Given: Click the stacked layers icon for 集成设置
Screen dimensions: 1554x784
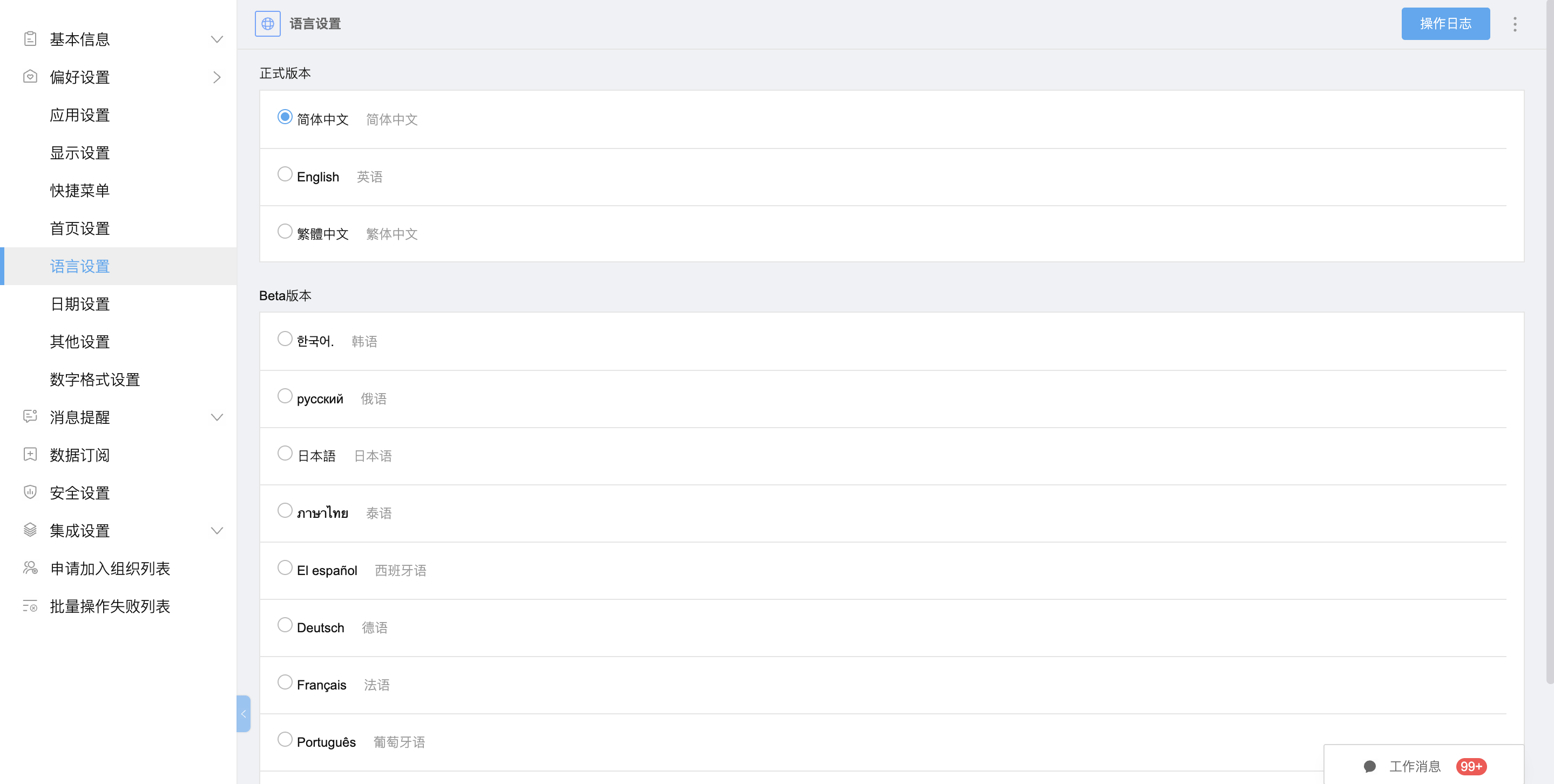Looking at the screenshot, I should point(30,530).
